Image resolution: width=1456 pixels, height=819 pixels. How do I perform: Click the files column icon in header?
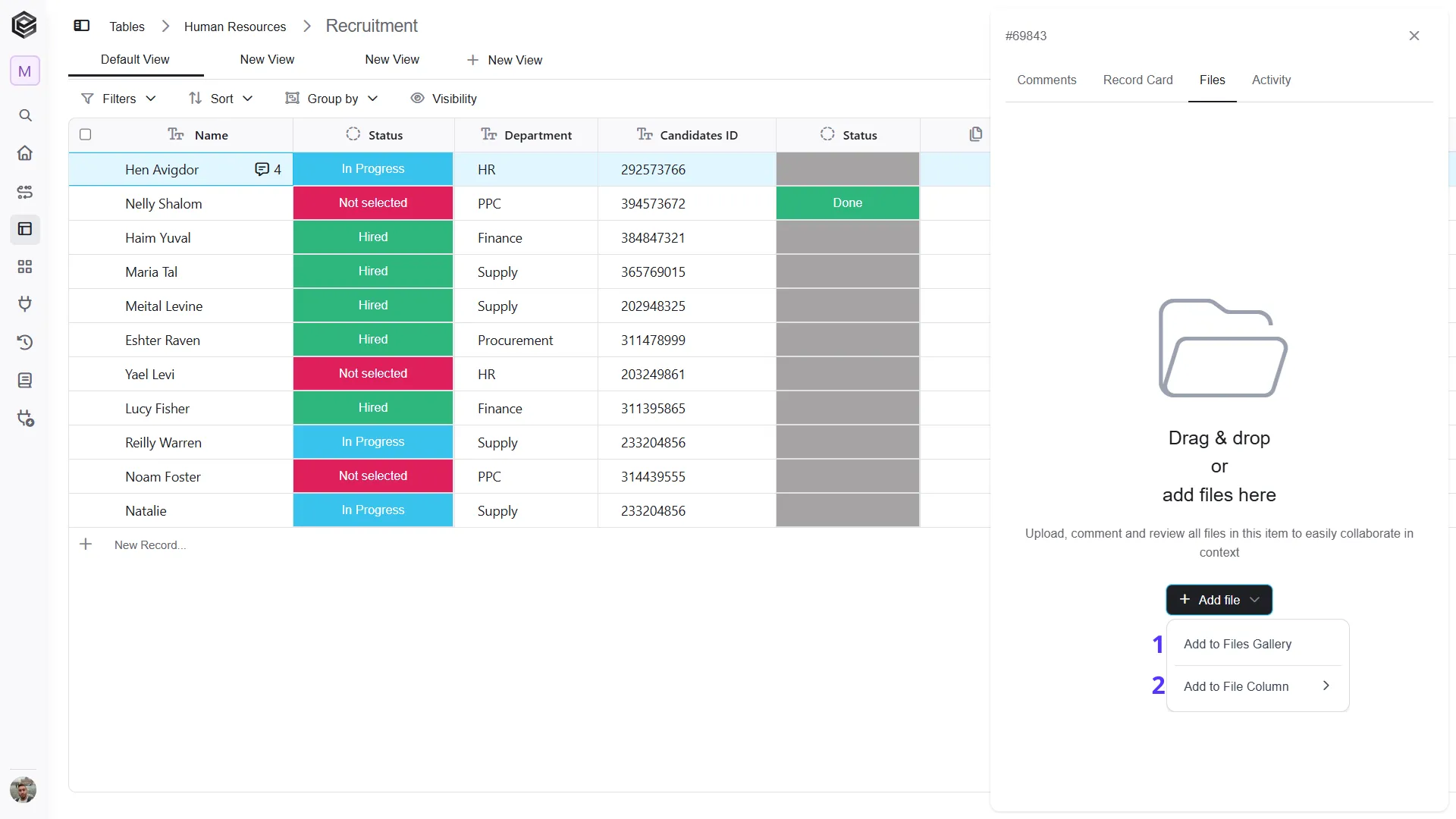976,134
